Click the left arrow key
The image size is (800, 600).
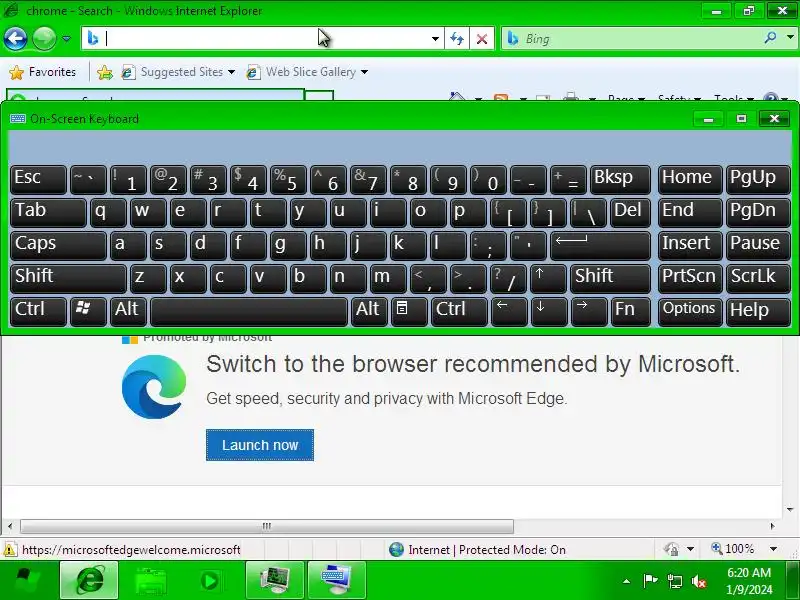(x=509, y=311)
